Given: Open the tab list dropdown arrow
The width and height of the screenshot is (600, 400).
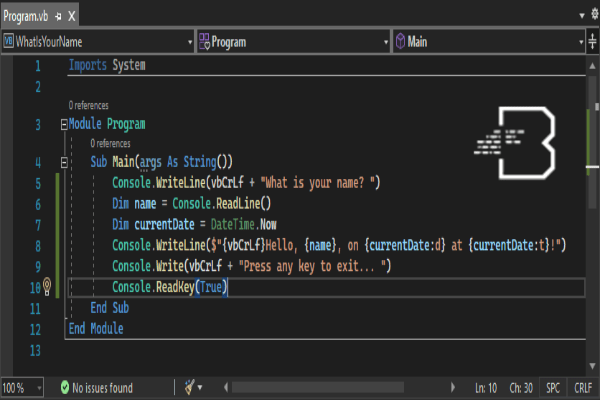Looking at the screenshot, I should point(582,16).
